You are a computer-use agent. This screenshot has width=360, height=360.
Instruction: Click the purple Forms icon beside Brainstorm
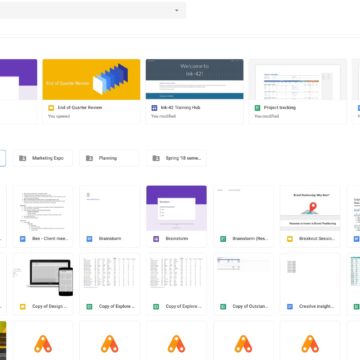tap(156, 239)
